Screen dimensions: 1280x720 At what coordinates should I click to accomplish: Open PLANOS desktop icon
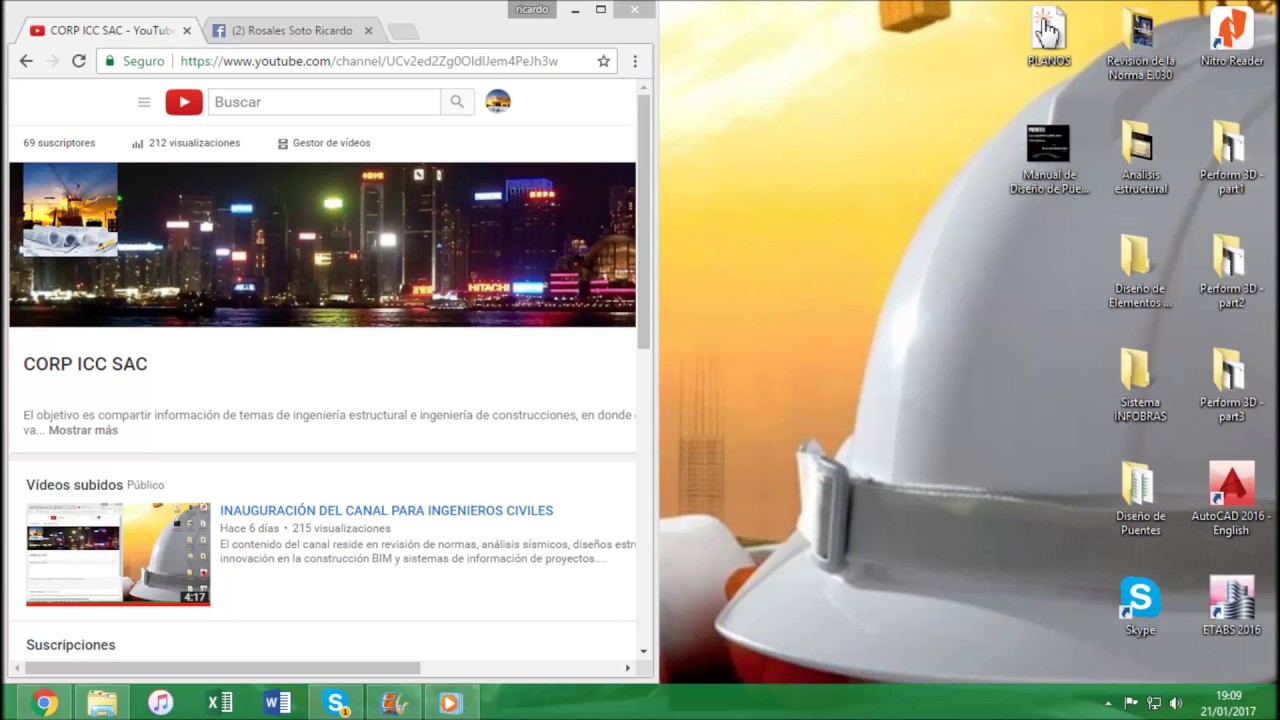tap(1048, 38)
